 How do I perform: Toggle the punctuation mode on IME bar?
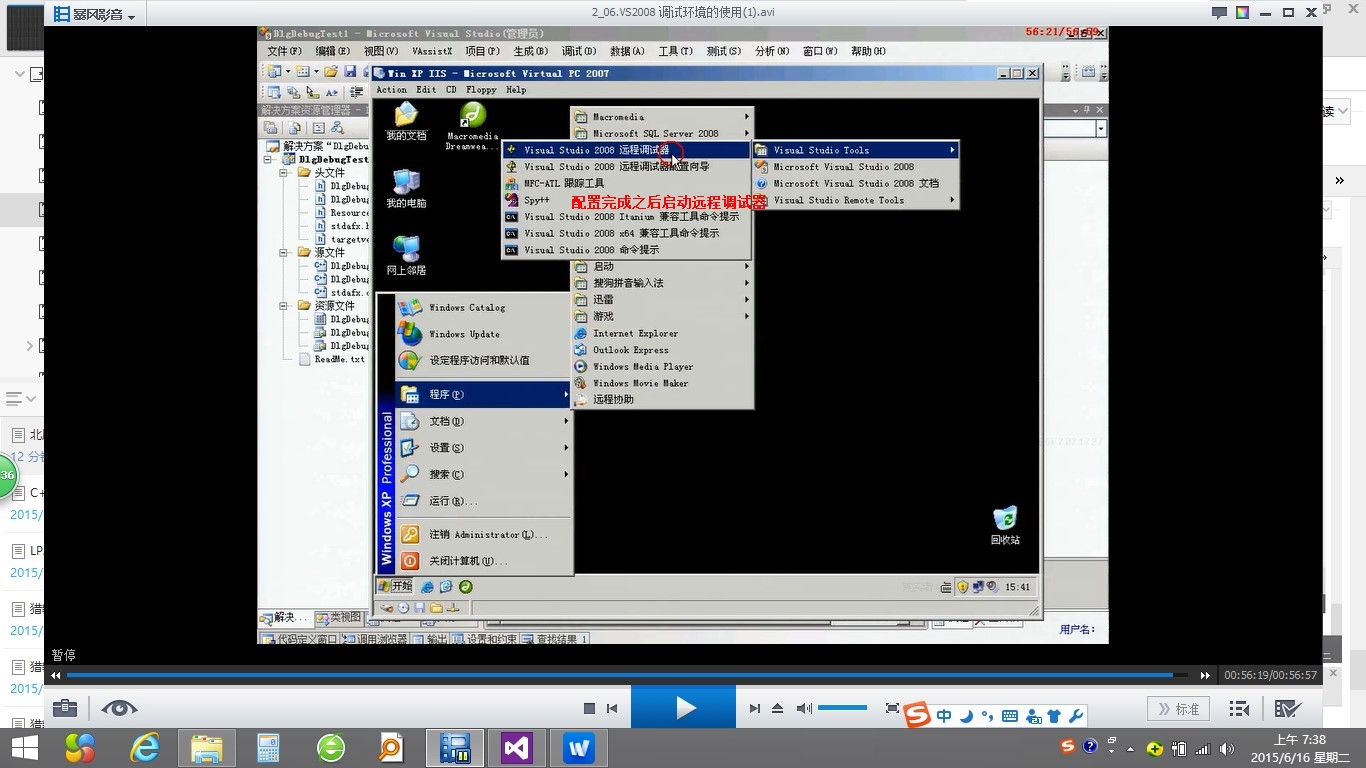click(x=987, y=716)
